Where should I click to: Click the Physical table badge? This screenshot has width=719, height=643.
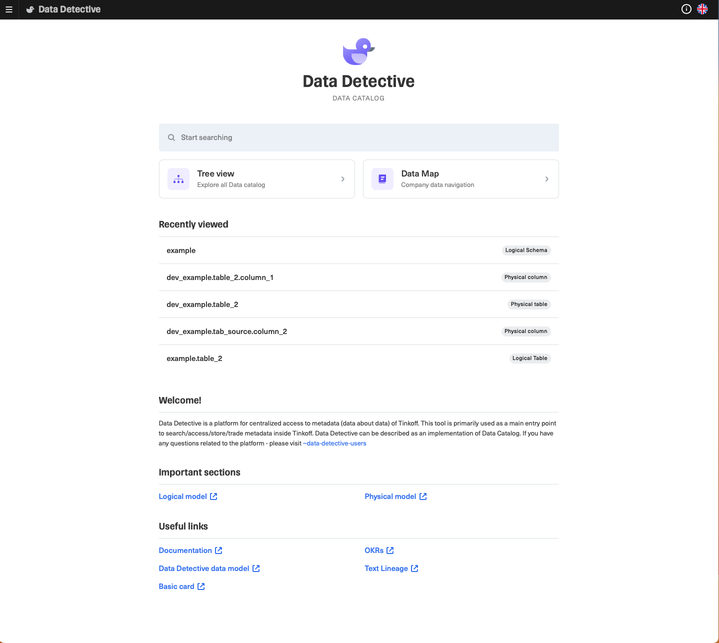[x=529, y=305]
